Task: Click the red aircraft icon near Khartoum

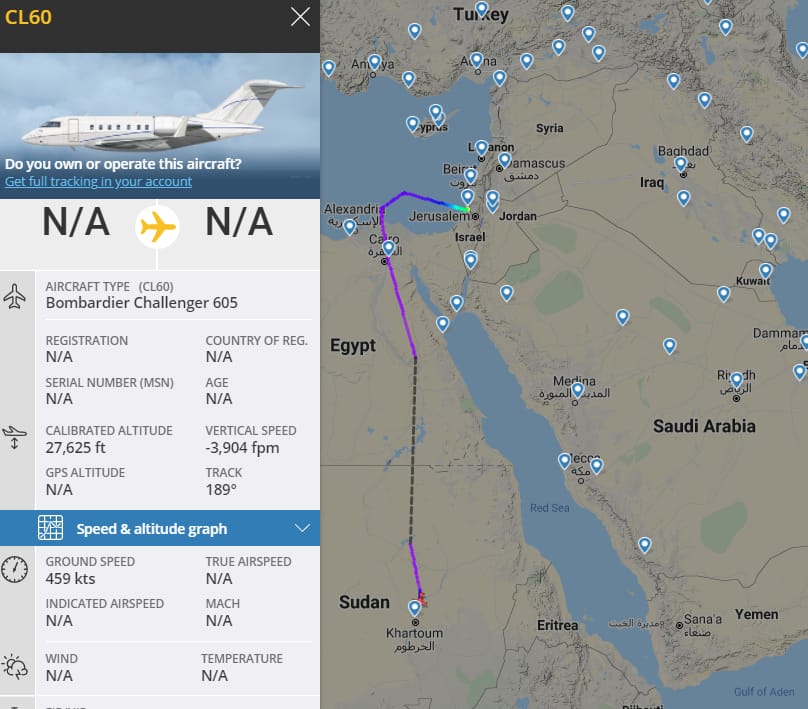Action: pos(422,597)
